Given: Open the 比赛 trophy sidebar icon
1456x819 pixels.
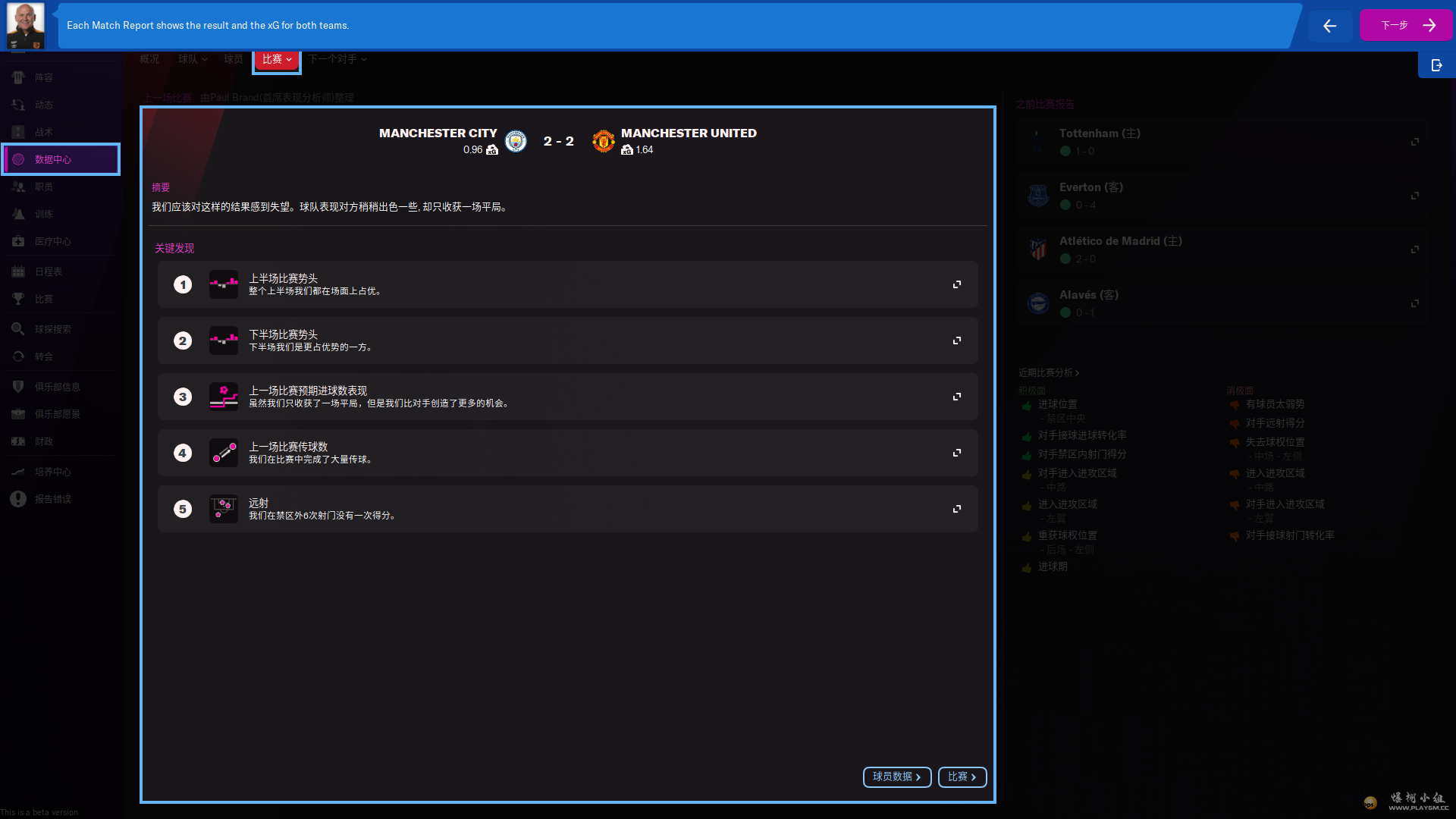Looking at the screenshot, I should 18,299.
